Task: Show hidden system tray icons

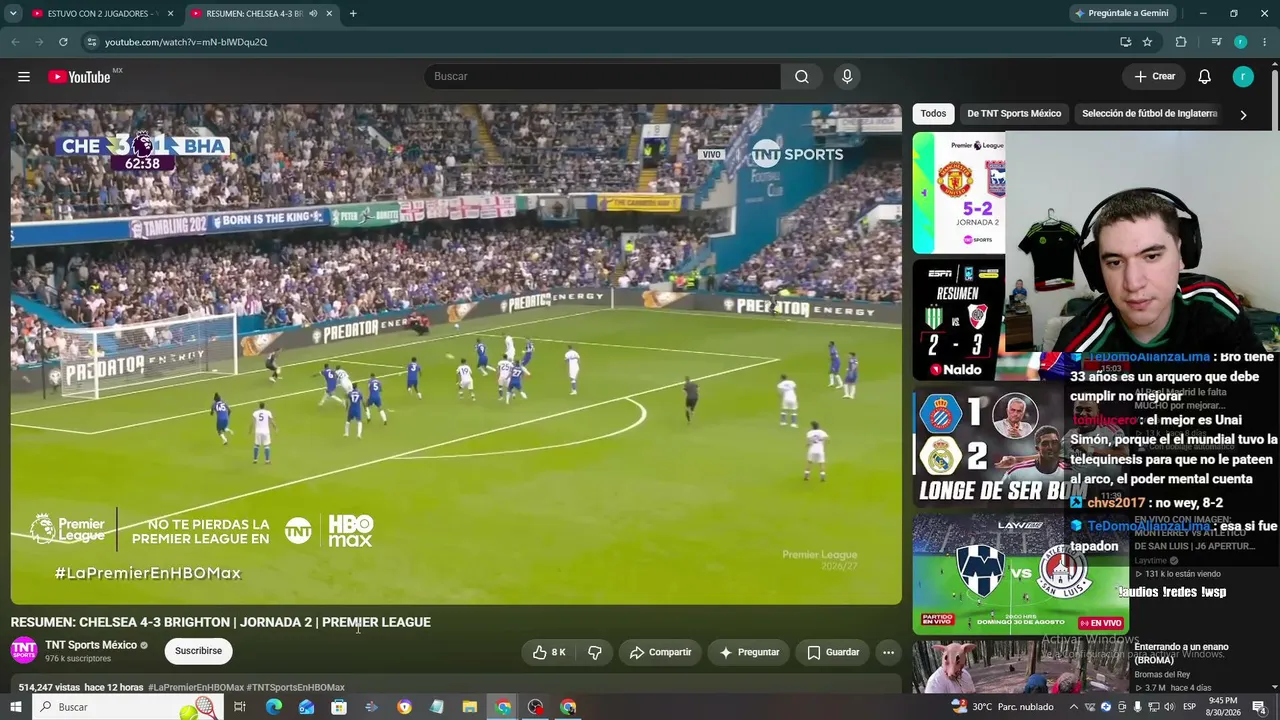Action: pyautogui.click(x=1074, y=707)
